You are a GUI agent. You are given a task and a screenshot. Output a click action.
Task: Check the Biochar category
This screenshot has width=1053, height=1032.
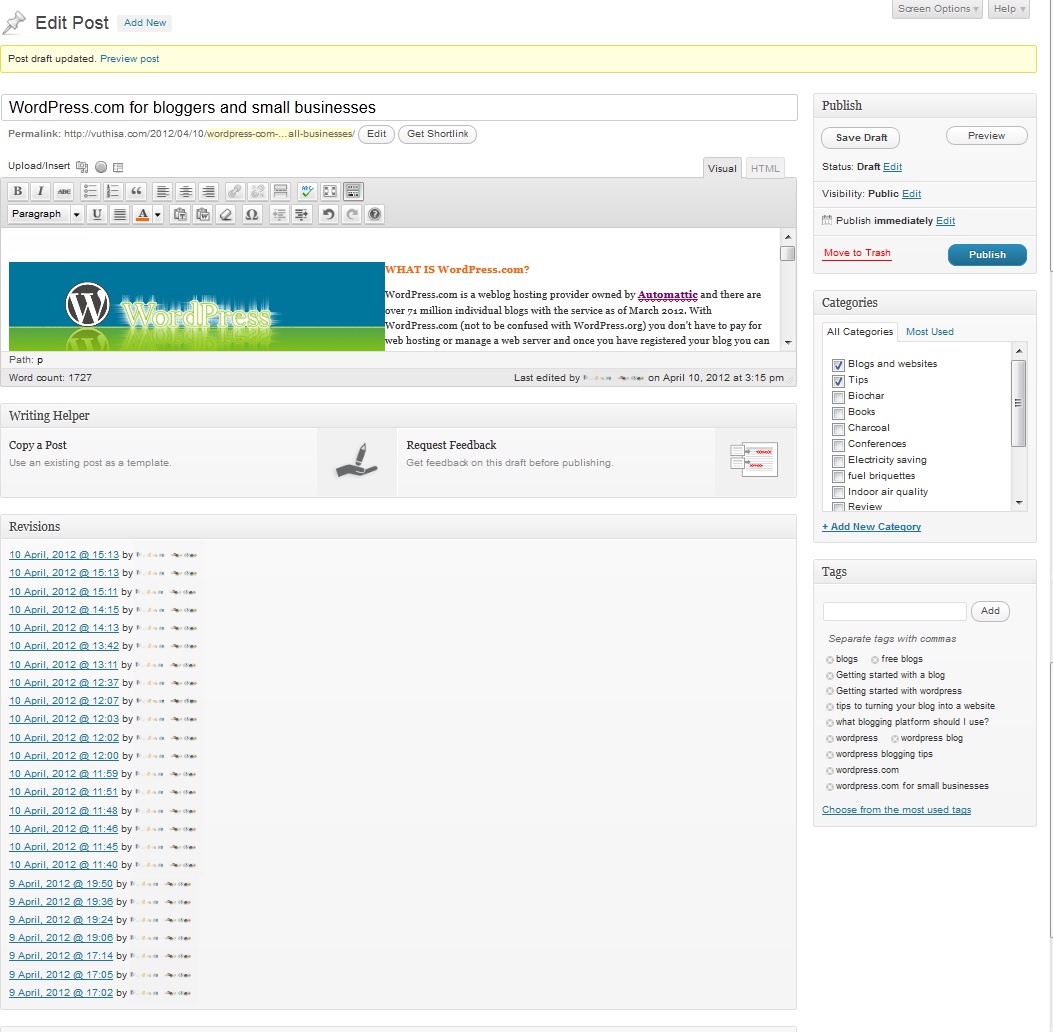(838, 397)
